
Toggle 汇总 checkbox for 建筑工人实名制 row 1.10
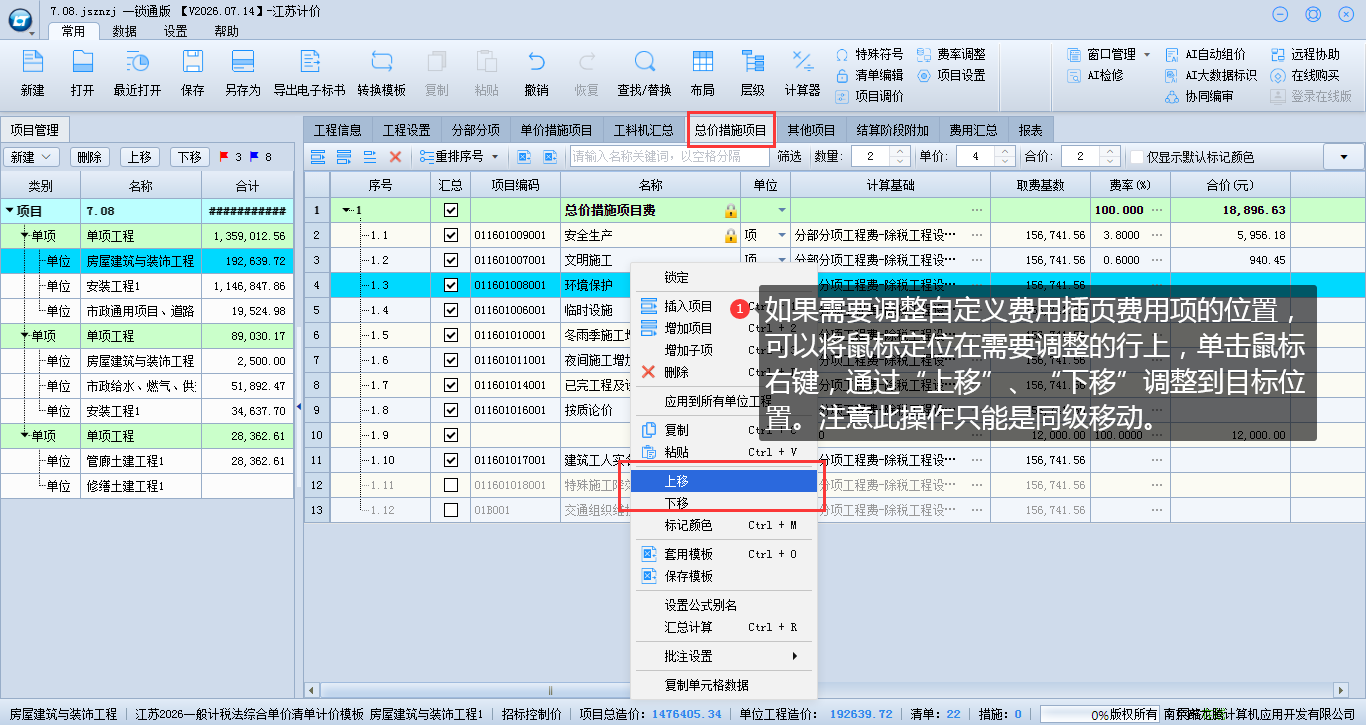[451, 460]
